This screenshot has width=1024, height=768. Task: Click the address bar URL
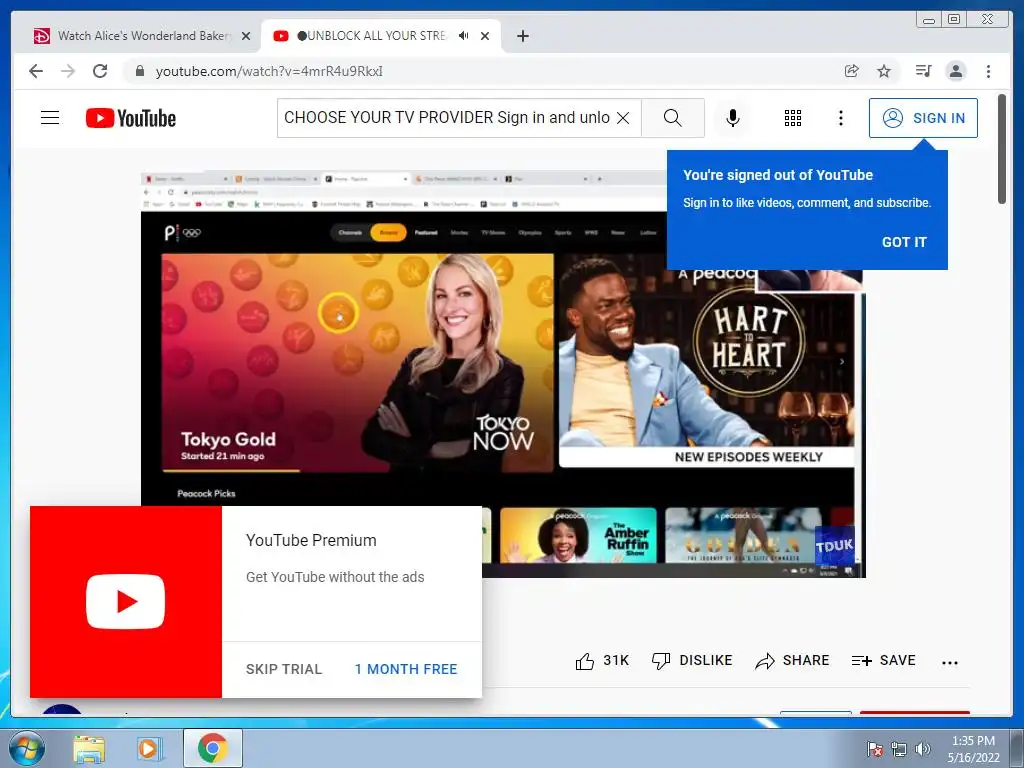pyautogui.click(x=269, y=71)
